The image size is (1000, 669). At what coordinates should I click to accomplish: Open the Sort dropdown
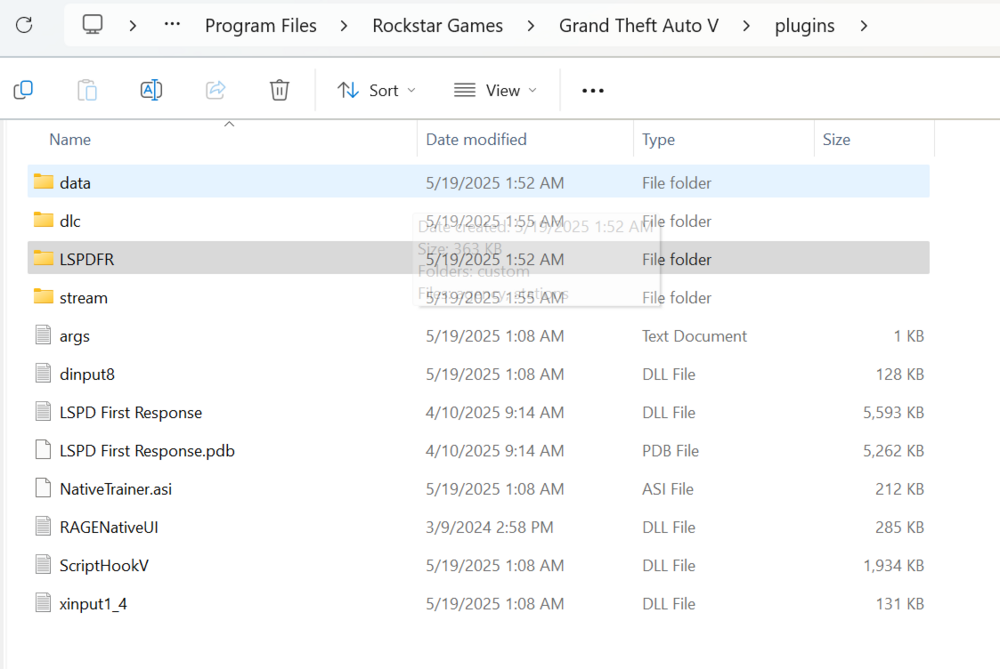click(376, 90)
